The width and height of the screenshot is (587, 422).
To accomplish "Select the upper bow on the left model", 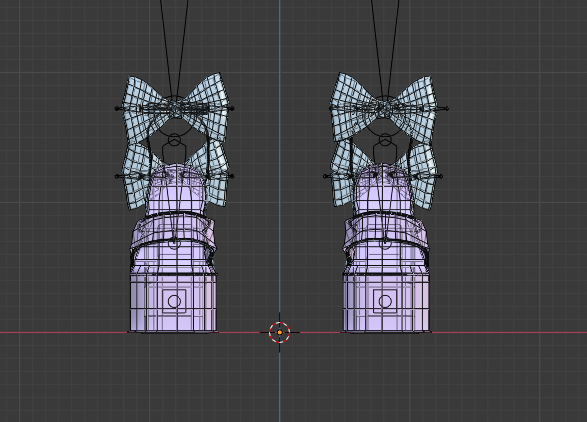I will click(x=176, y=107).
